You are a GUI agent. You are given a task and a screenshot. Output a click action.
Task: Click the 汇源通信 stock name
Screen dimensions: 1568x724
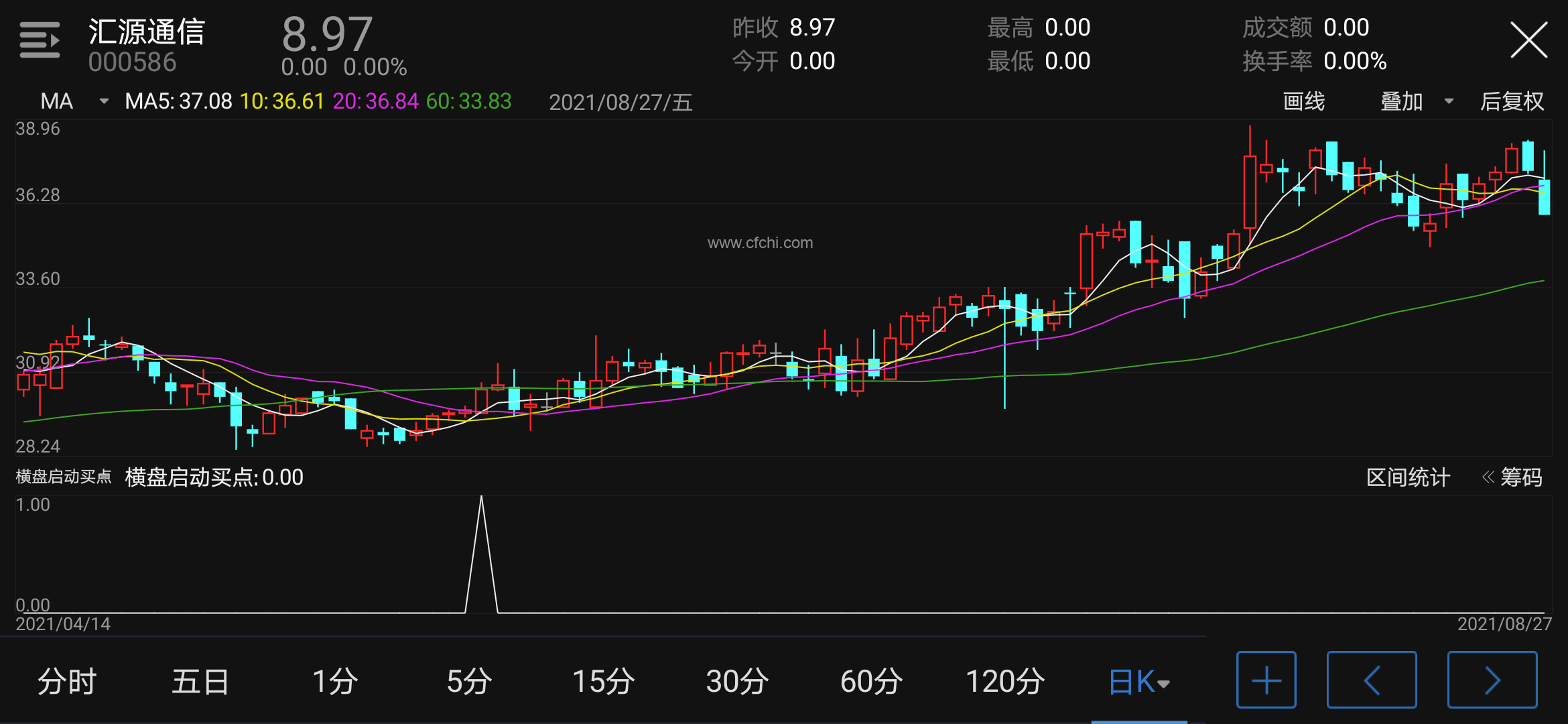coord(146,32)
